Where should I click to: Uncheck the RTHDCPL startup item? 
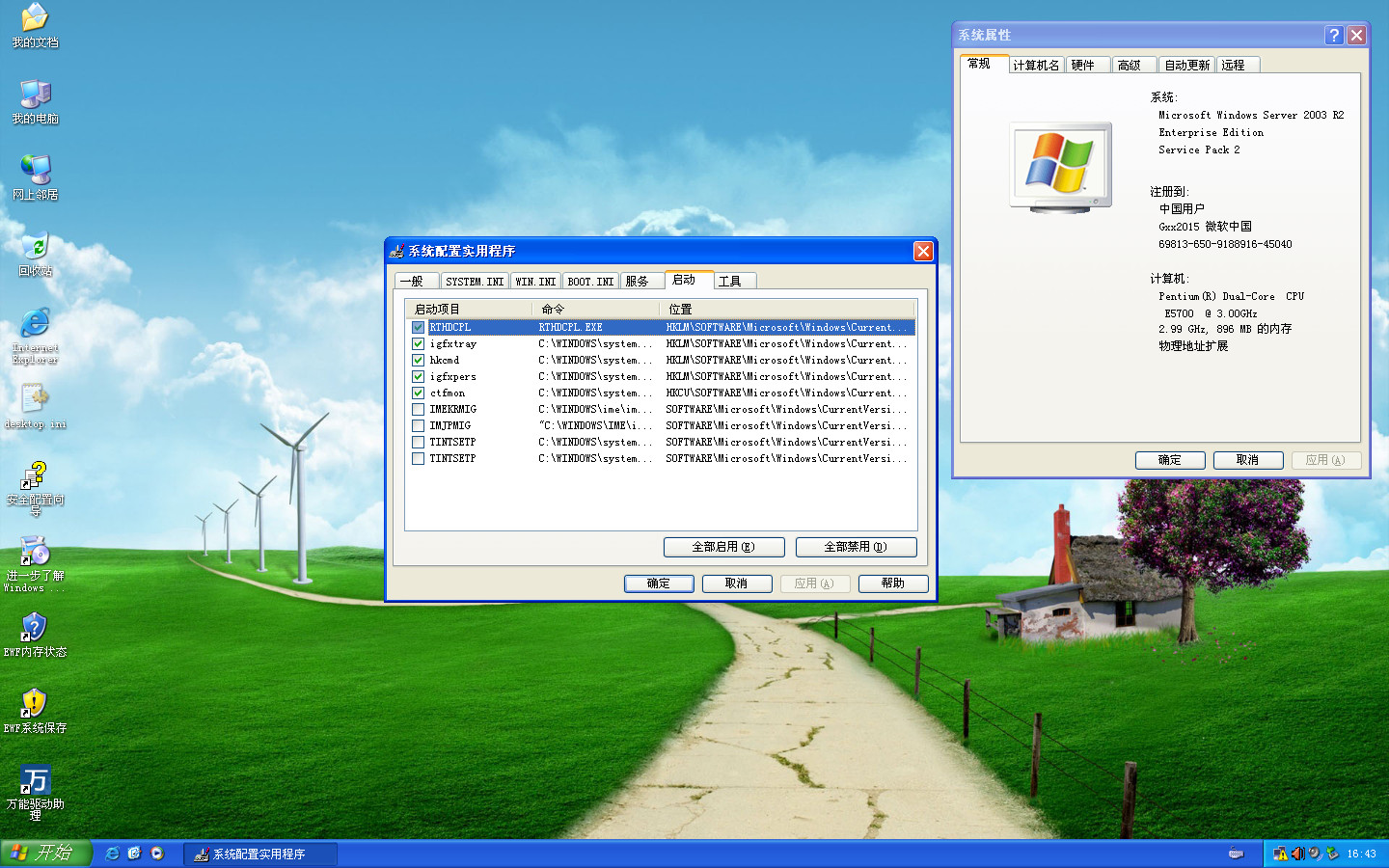pyautogui.click(x=418, y=328)
